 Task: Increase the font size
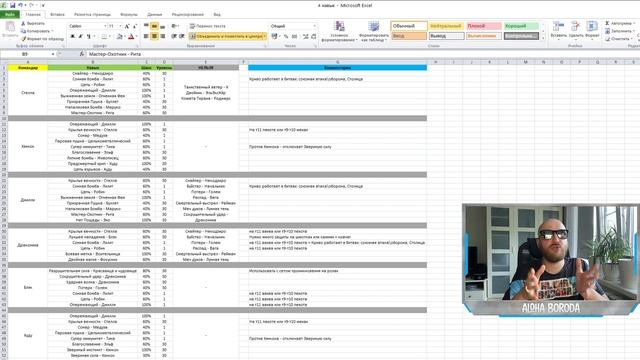(x=127, y=26)
